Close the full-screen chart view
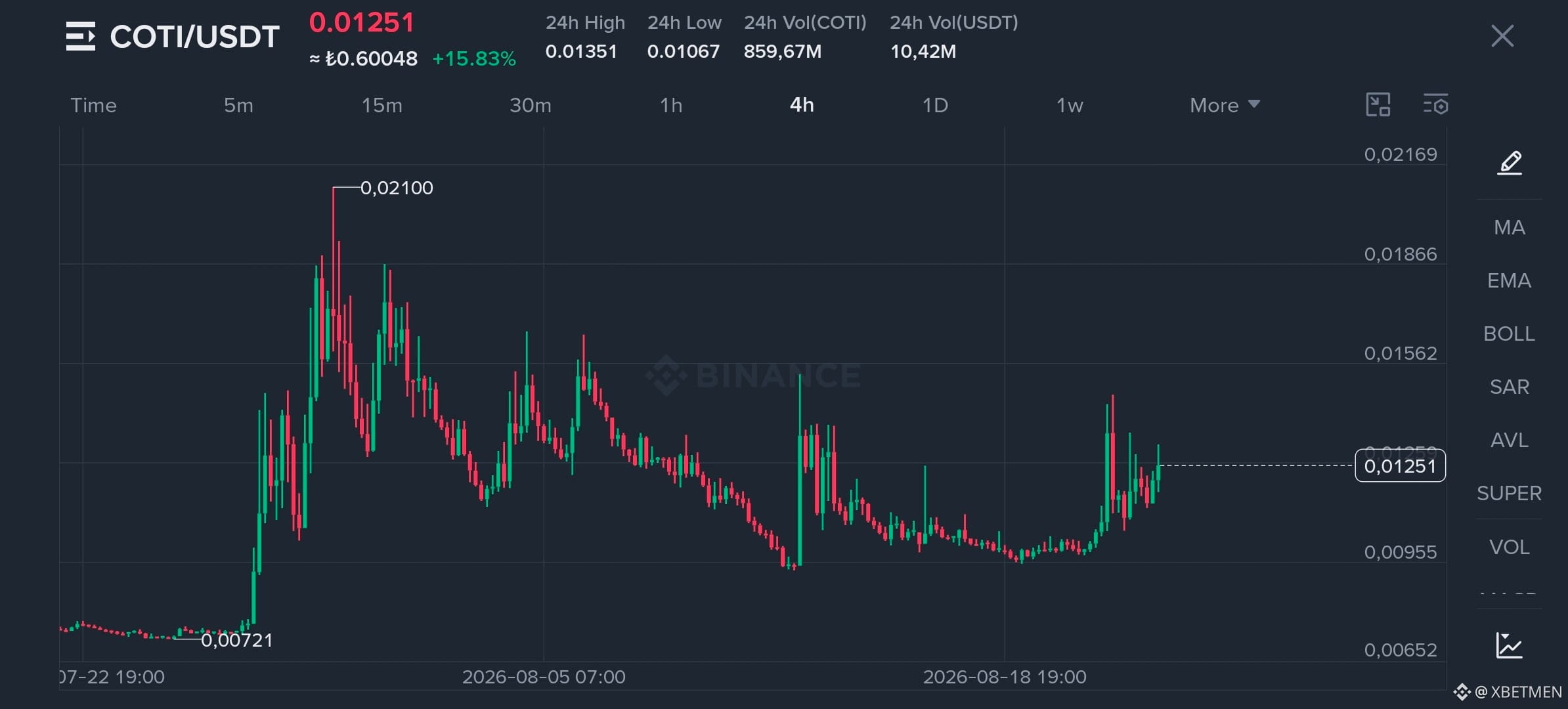The image size is (1568, 709). 1502,36
